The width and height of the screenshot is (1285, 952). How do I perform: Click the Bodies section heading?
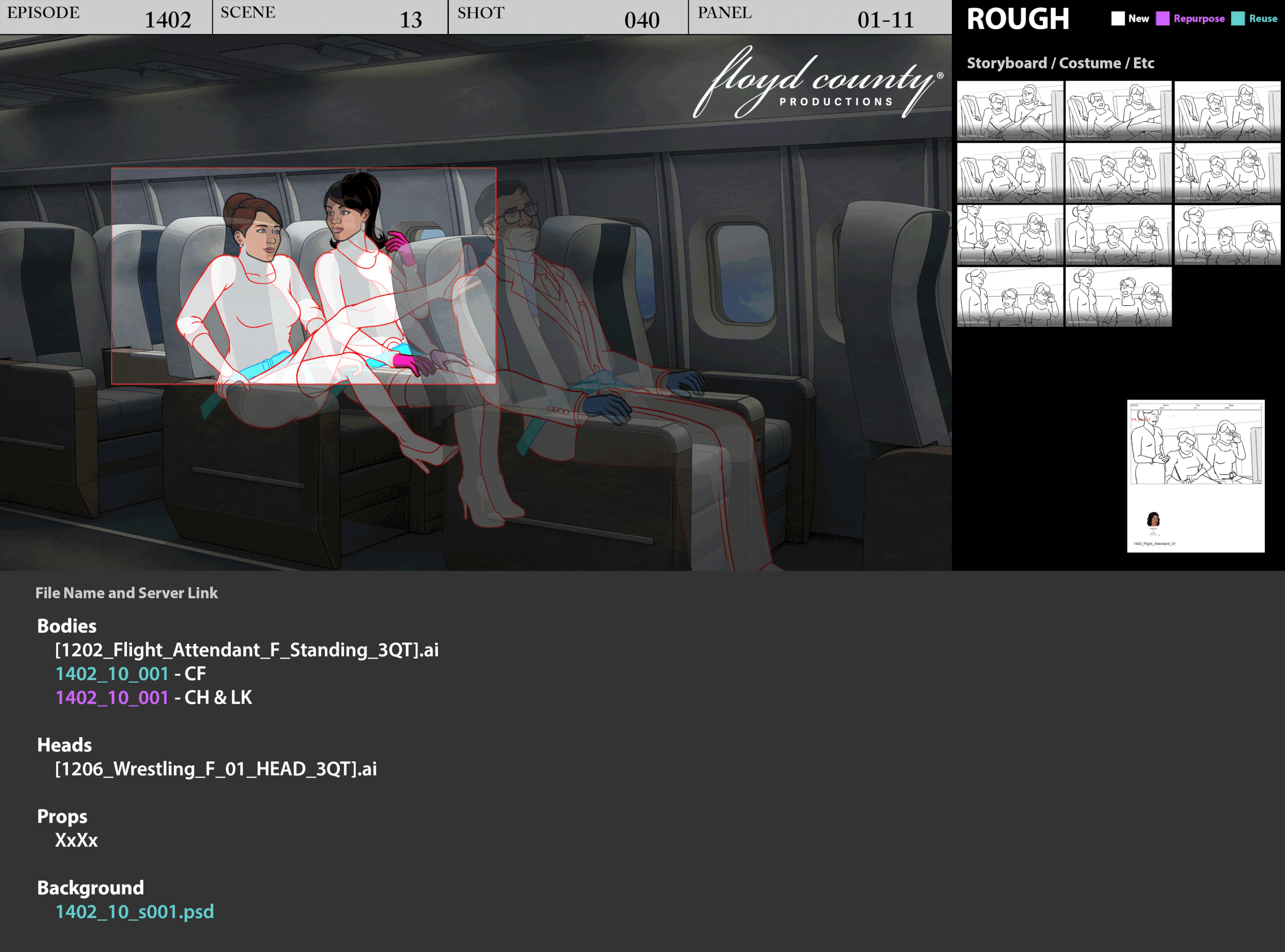click(x=67, y=626)
